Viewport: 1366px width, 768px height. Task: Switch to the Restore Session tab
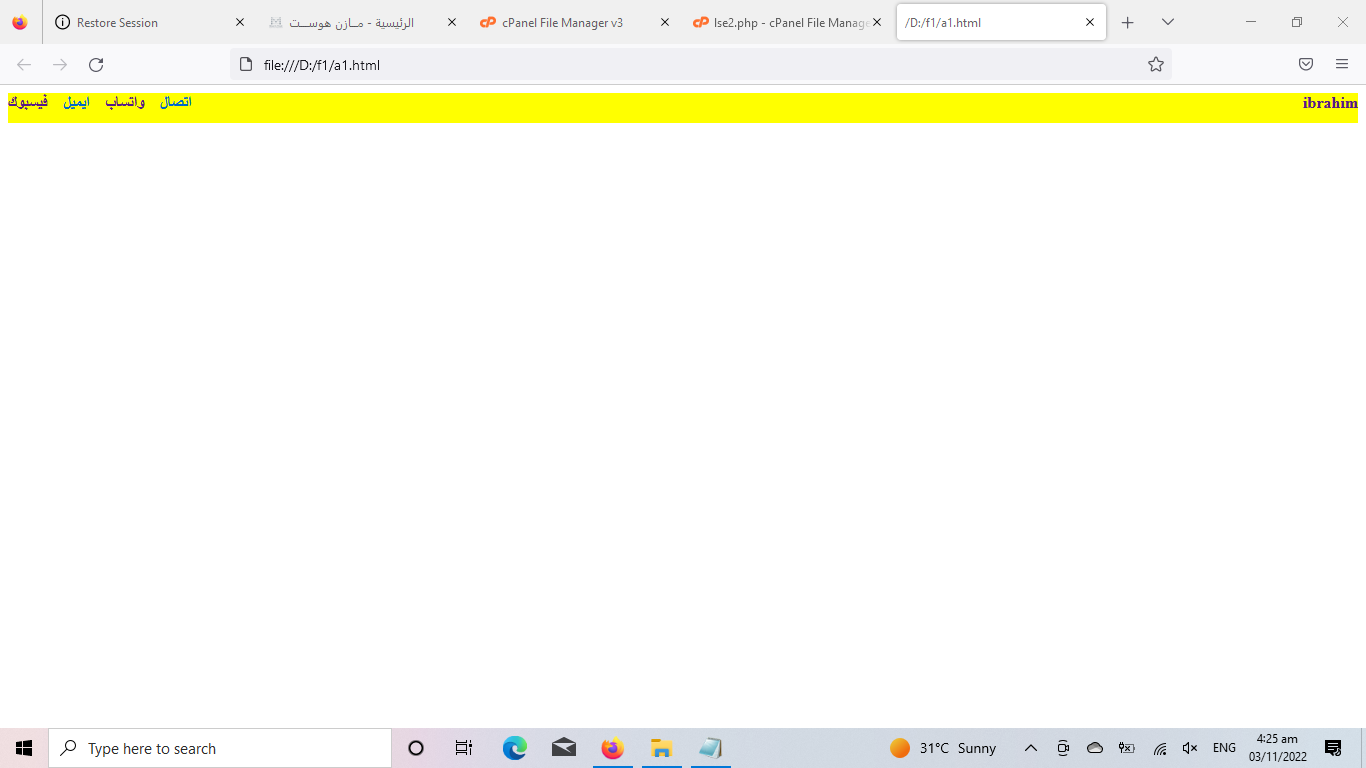coord(140,22)
